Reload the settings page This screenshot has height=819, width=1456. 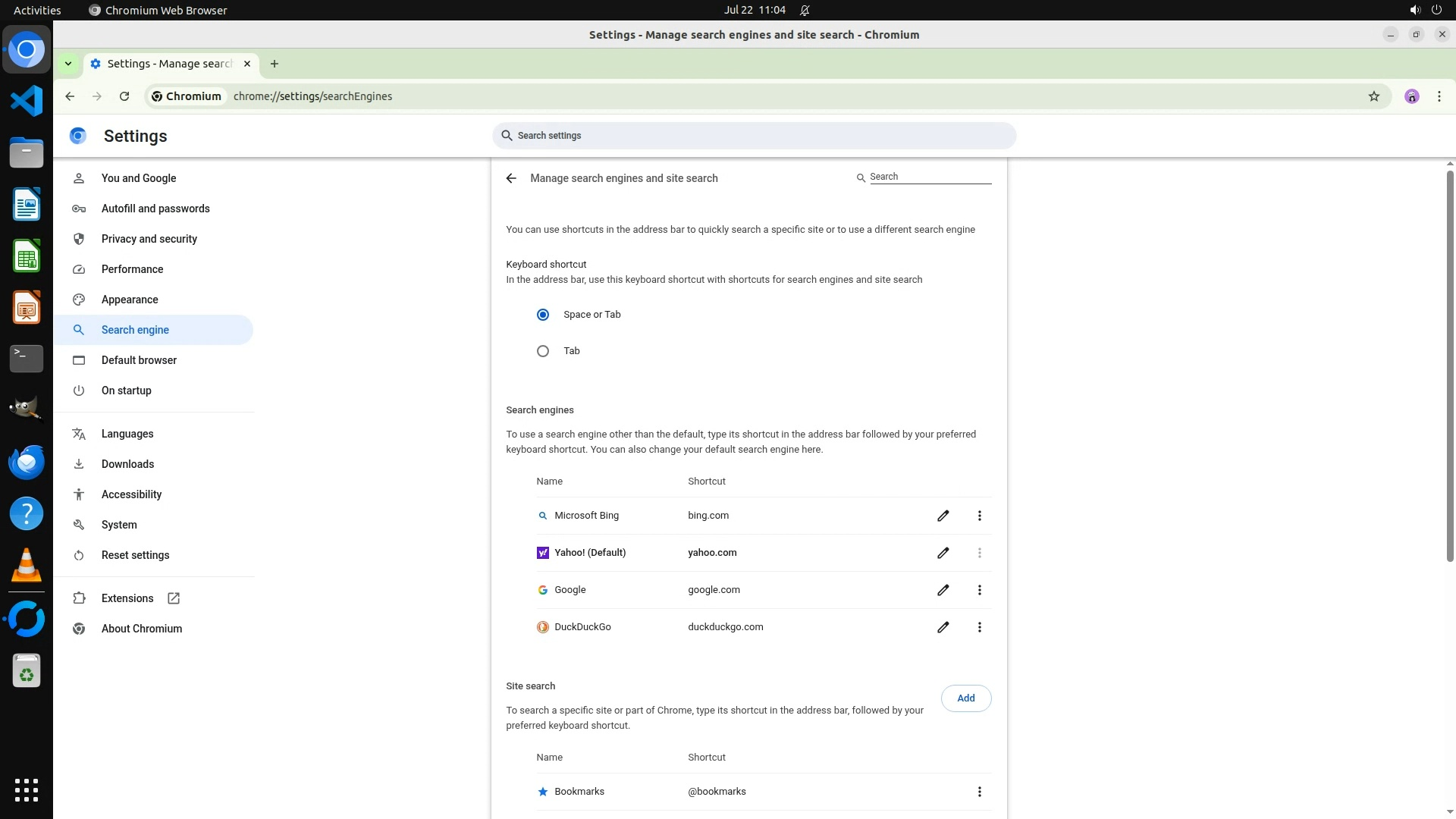click(124, 96)
